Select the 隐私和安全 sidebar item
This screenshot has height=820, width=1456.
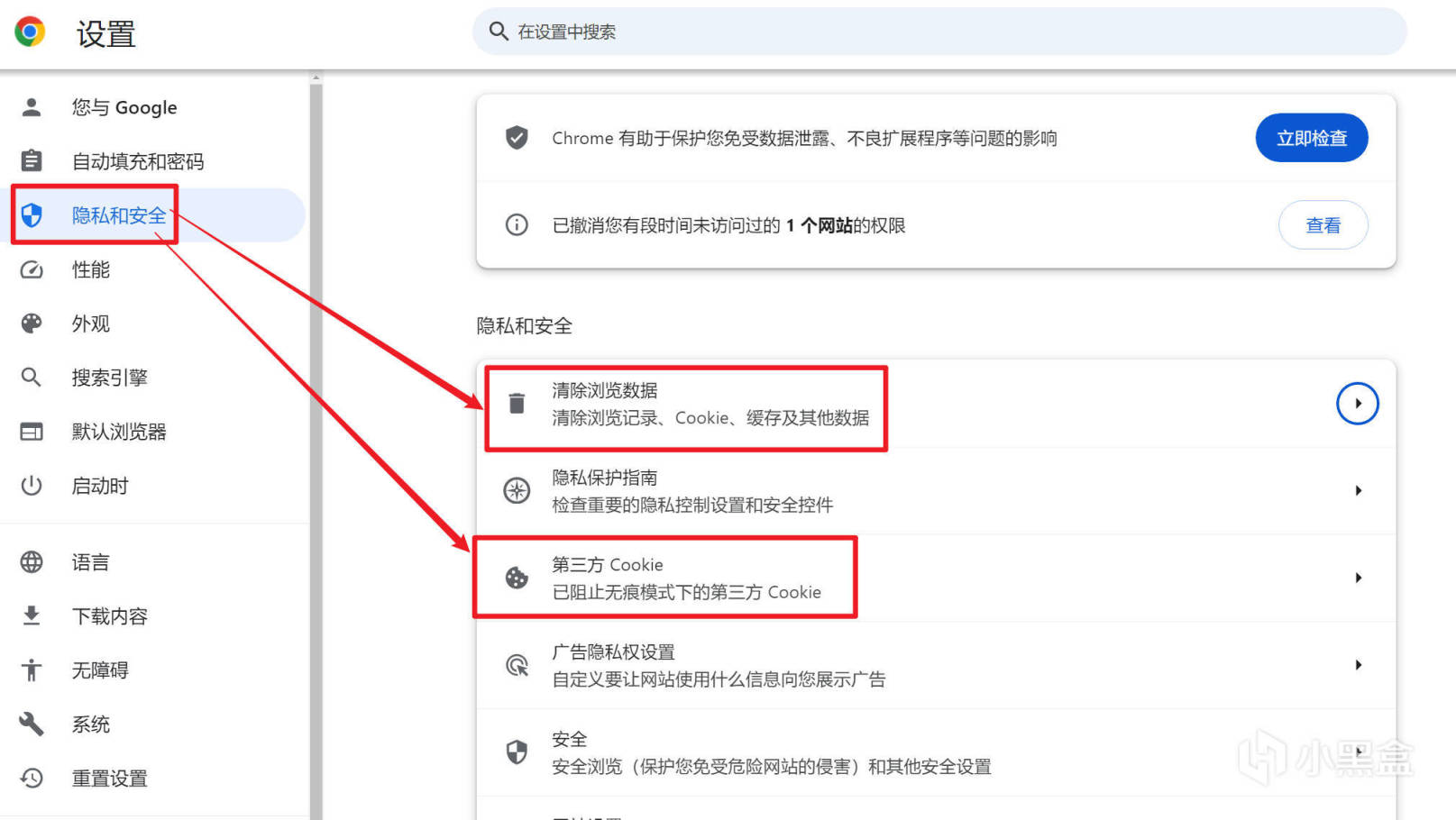153,215
